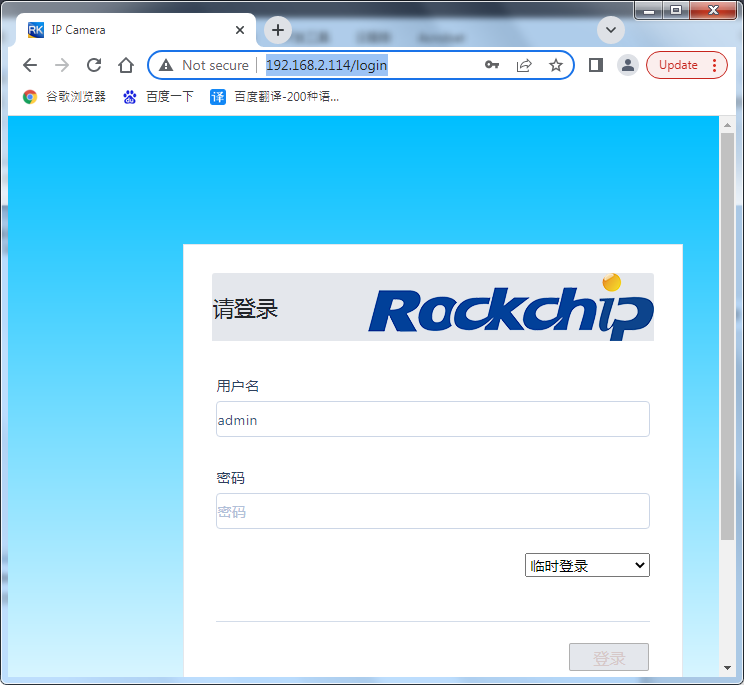Reload the login page
Viewport: 744px width, 685px height.
pos(94,65)
